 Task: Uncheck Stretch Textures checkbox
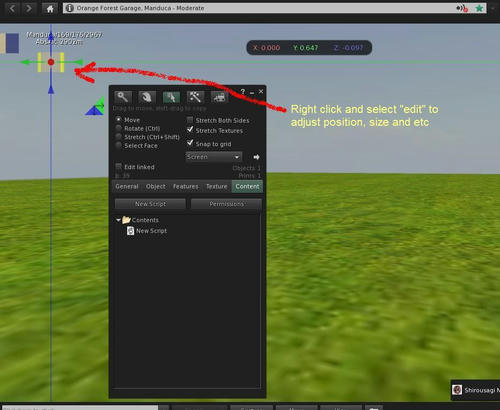190,130
